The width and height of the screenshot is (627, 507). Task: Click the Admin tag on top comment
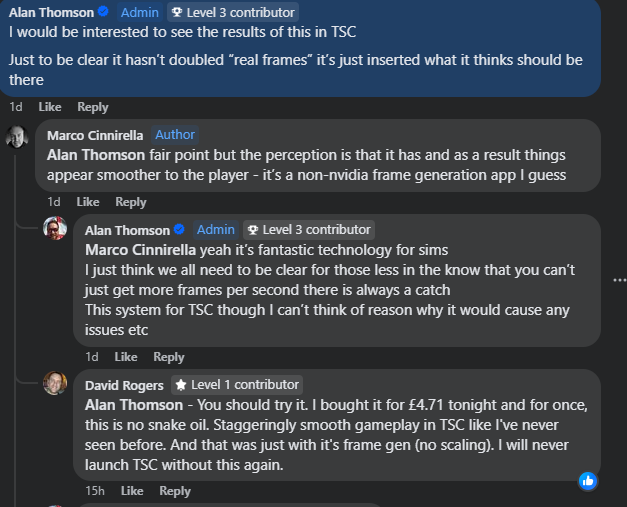pos(138,12)
